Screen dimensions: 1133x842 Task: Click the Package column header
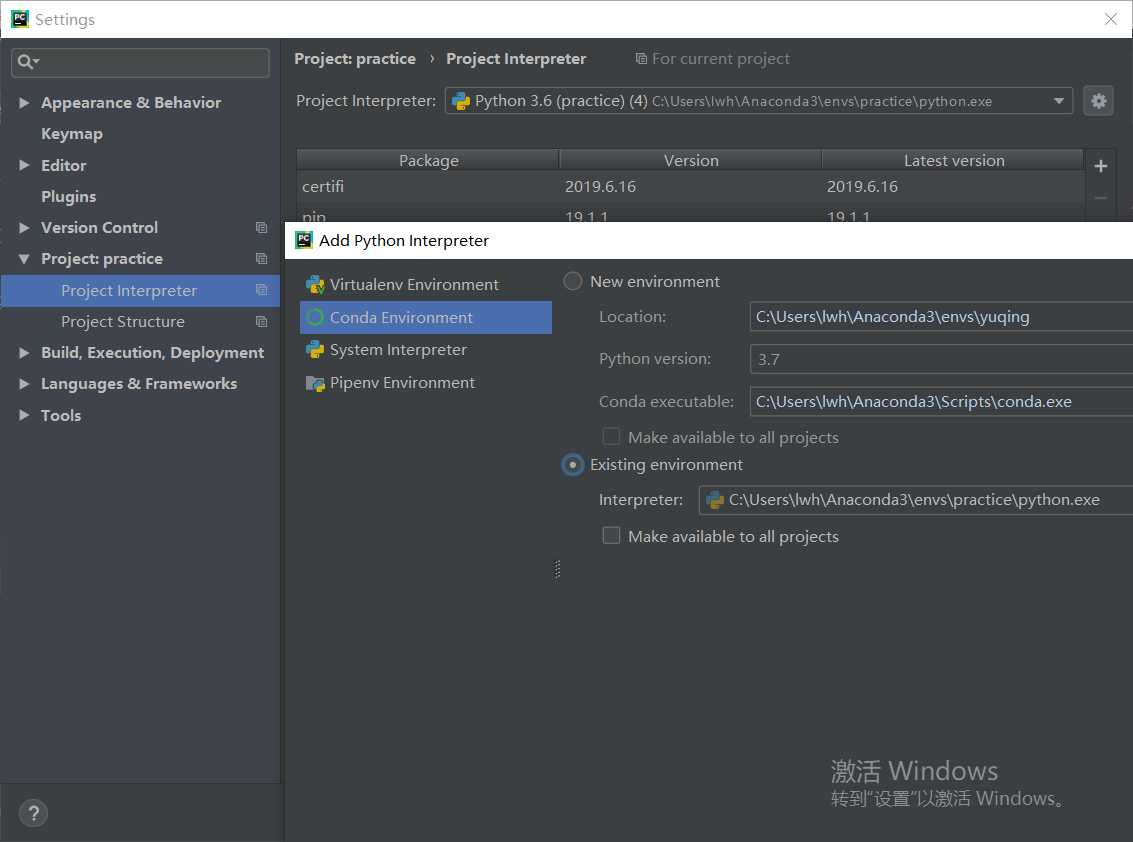tap(428, 160)
